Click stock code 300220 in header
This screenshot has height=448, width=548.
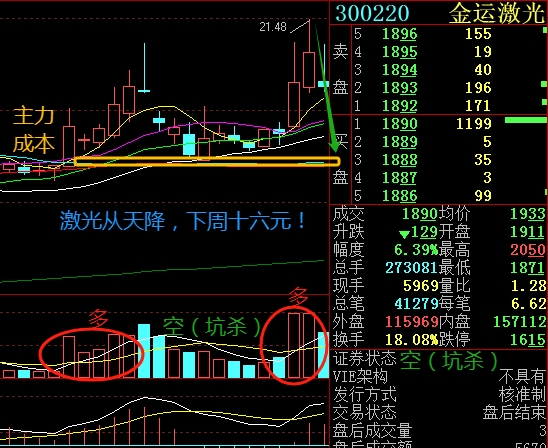click(372, 13)
